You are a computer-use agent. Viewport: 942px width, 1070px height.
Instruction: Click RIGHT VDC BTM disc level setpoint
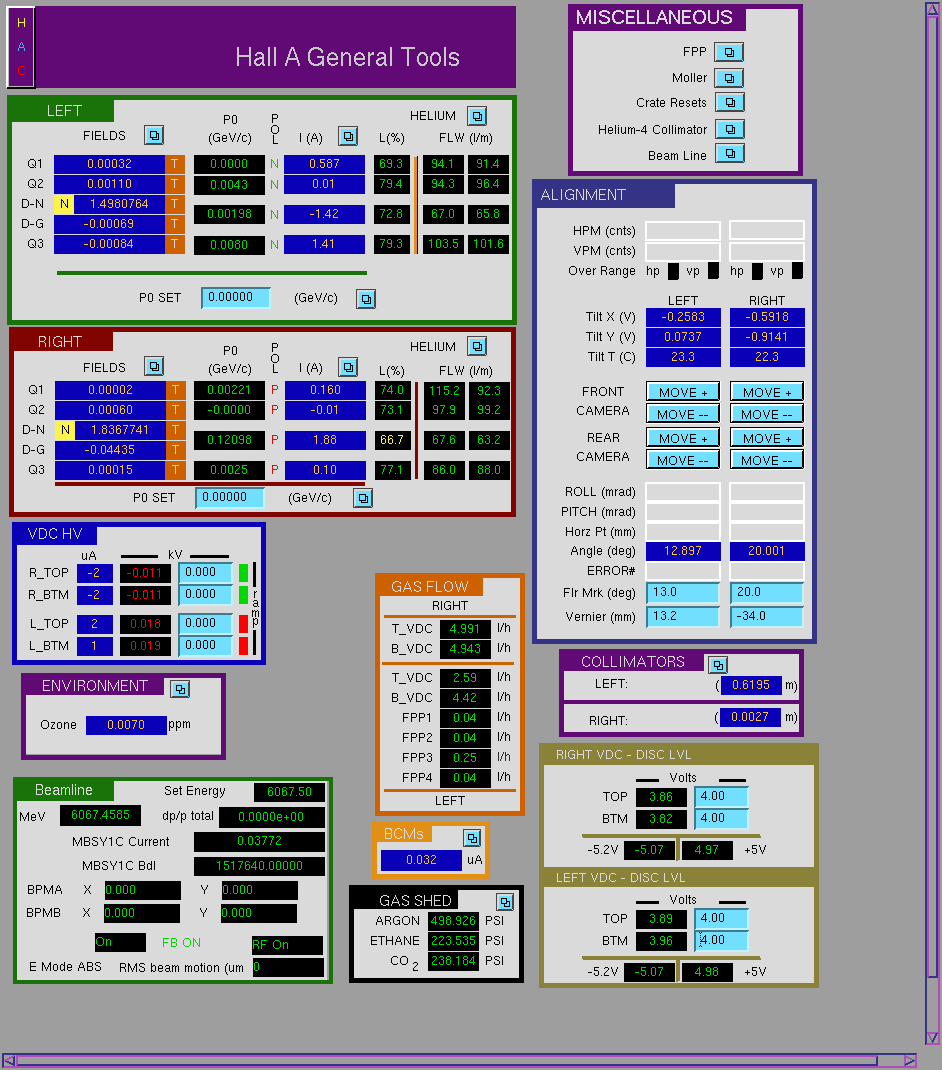[x=722, y=818]
